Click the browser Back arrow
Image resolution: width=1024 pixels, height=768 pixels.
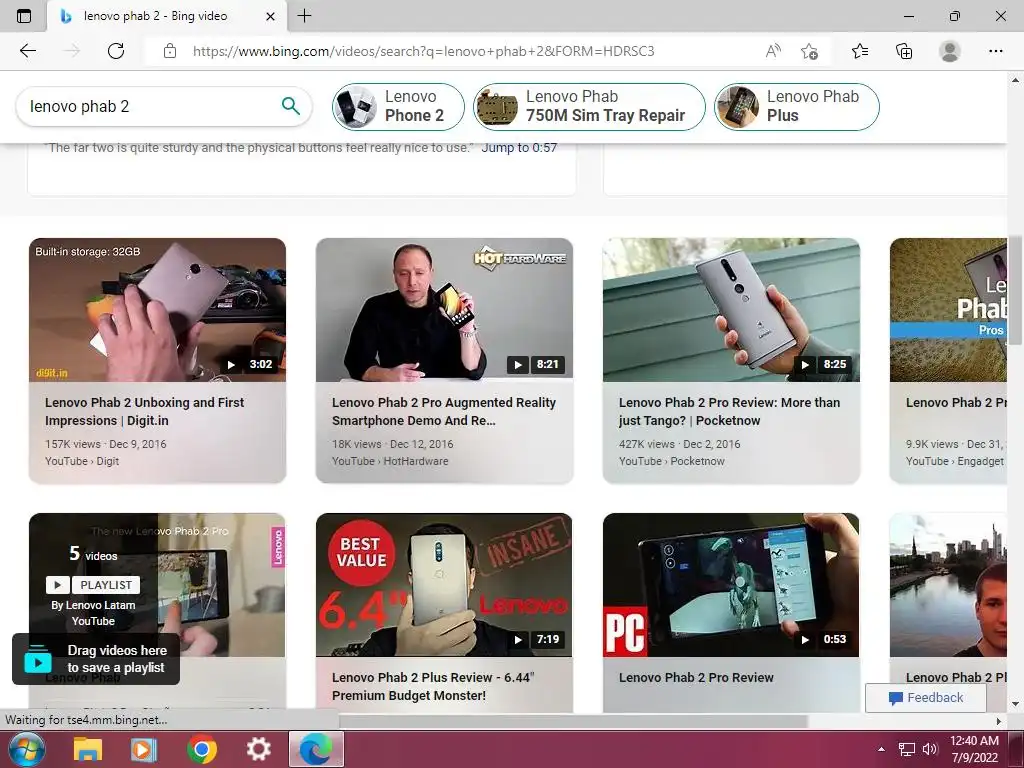click(x=27, y=51)
